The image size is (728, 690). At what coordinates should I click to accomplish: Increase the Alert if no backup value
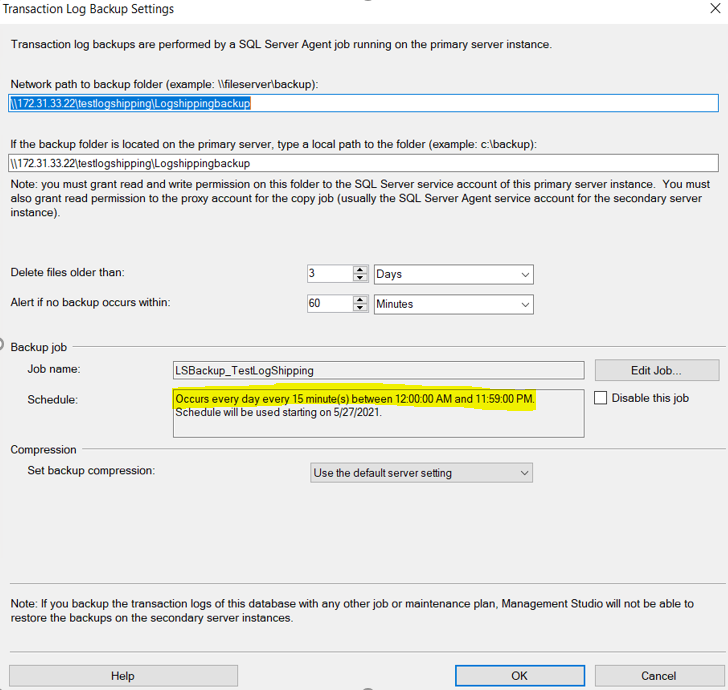[x=361, y=299]
